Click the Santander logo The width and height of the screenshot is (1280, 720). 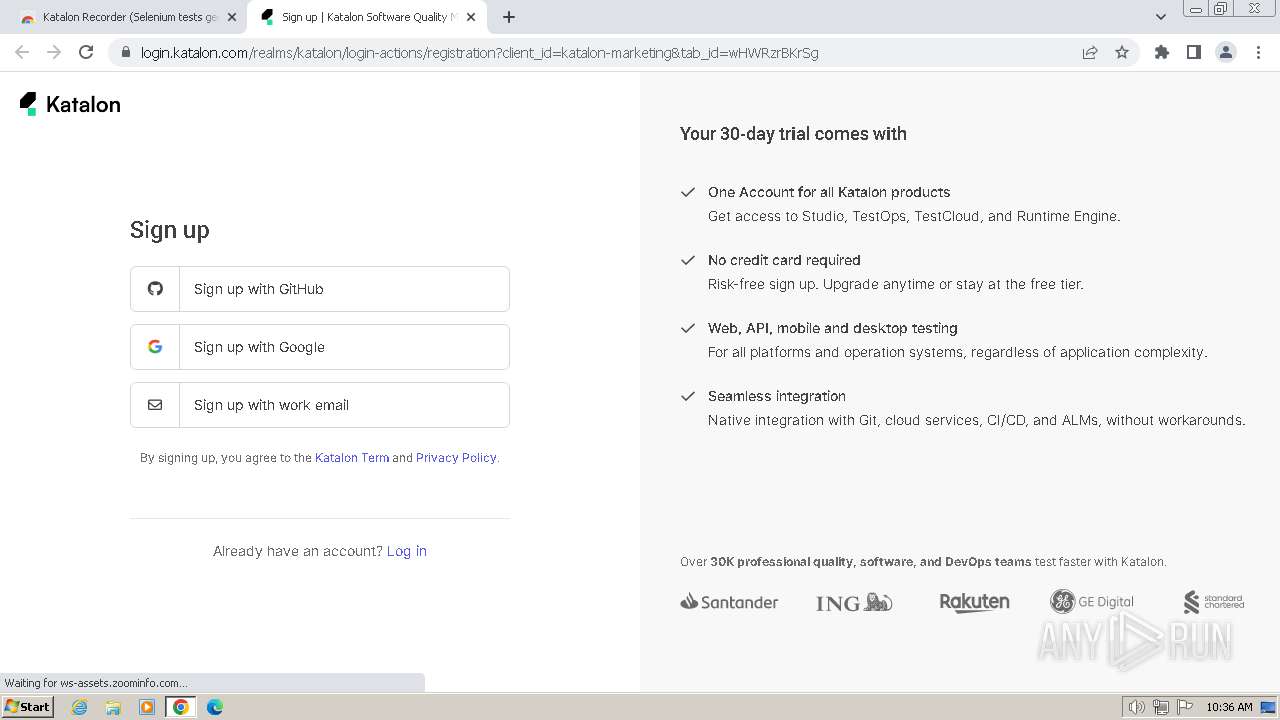pyautogui.click(x=729, y=602)
